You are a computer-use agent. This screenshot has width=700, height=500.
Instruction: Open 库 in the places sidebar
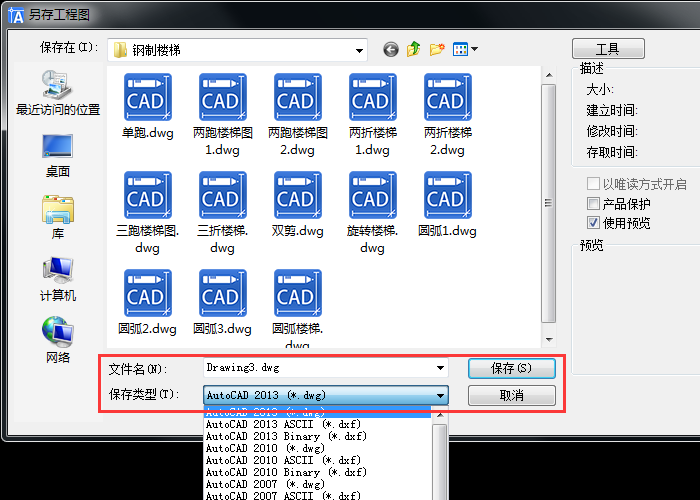[x=58, y=217]
